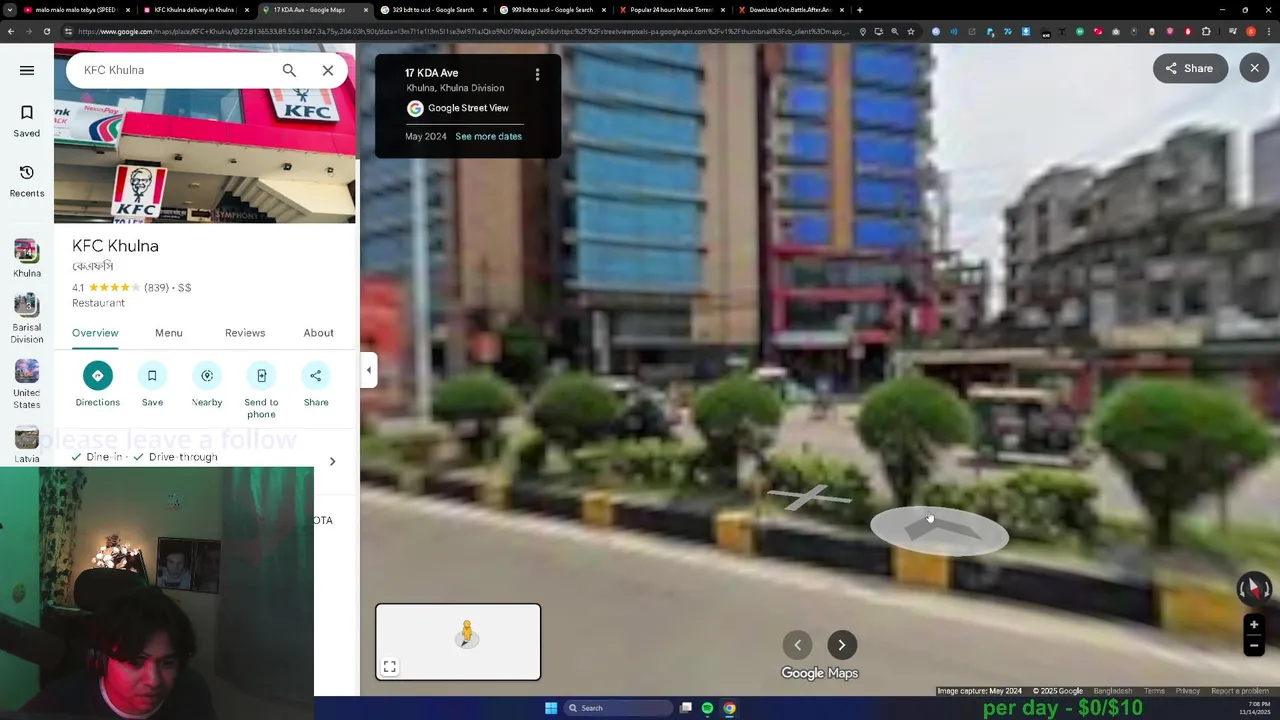Save KFC Khulna to a list
This screenshot has width=1280, height=720.
152,385
